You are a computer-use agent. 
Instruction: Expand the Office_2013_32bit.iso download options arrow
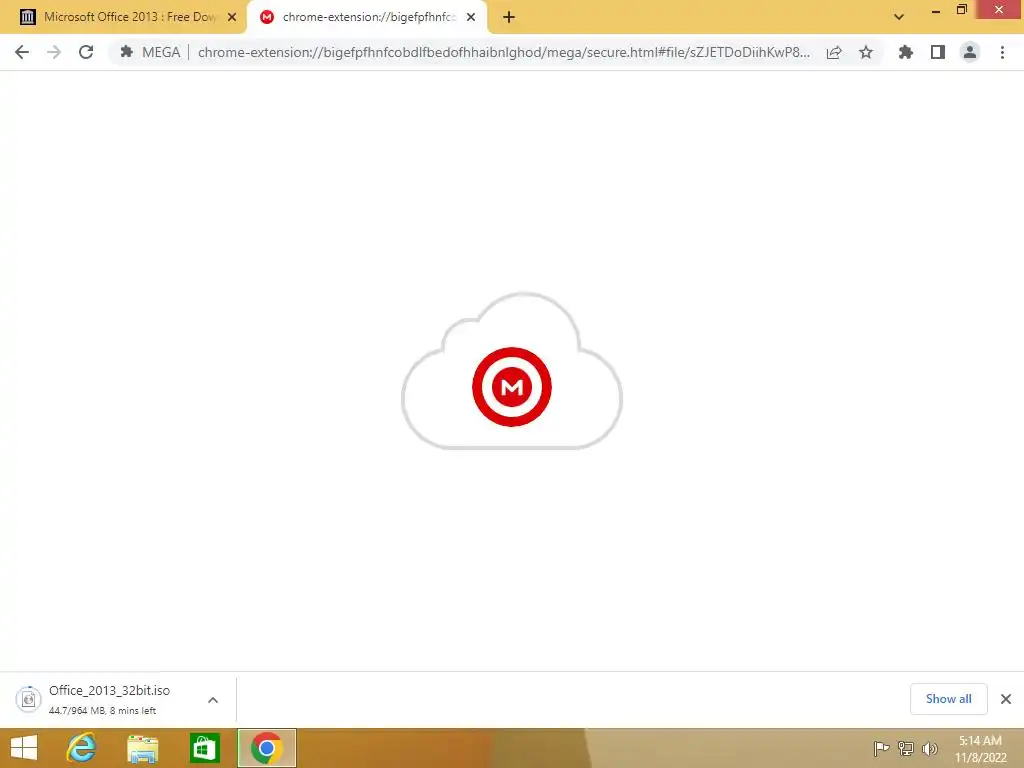[213, 700]
